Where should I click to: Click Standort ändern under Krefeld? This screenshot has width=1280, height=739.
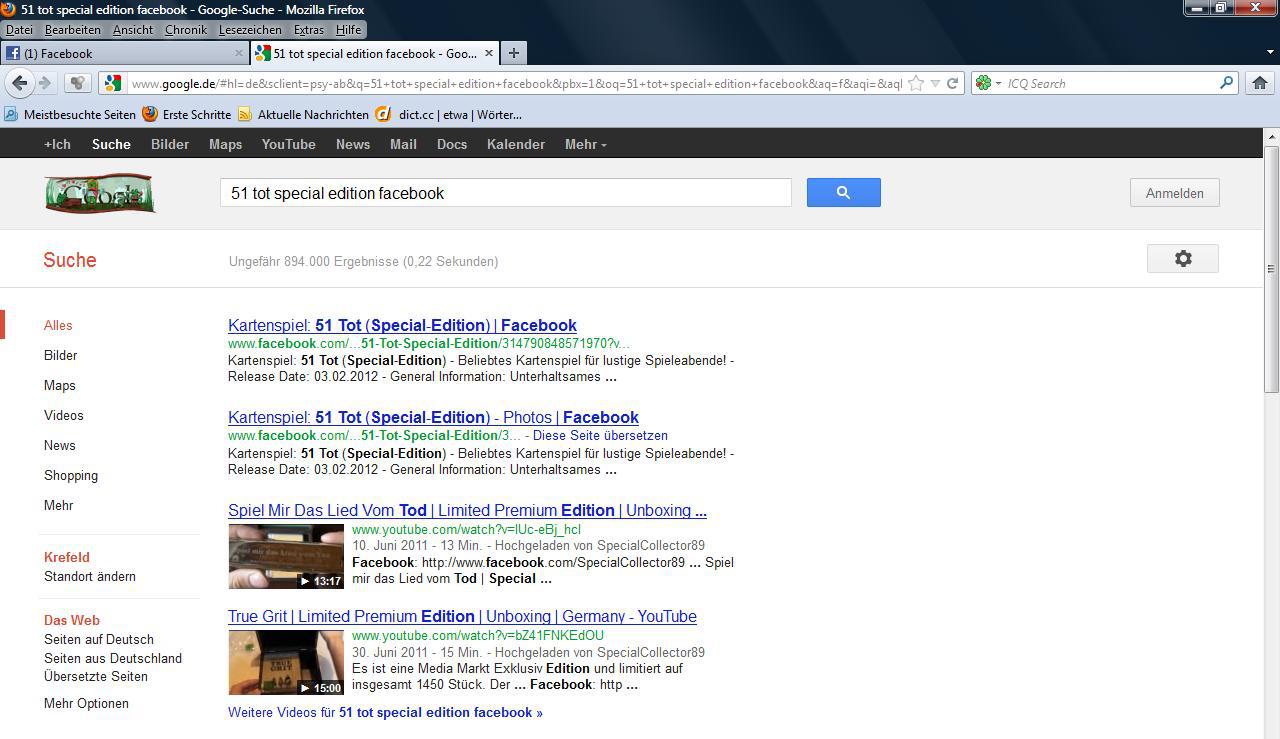pyautogui.click(x=90, y=576)
